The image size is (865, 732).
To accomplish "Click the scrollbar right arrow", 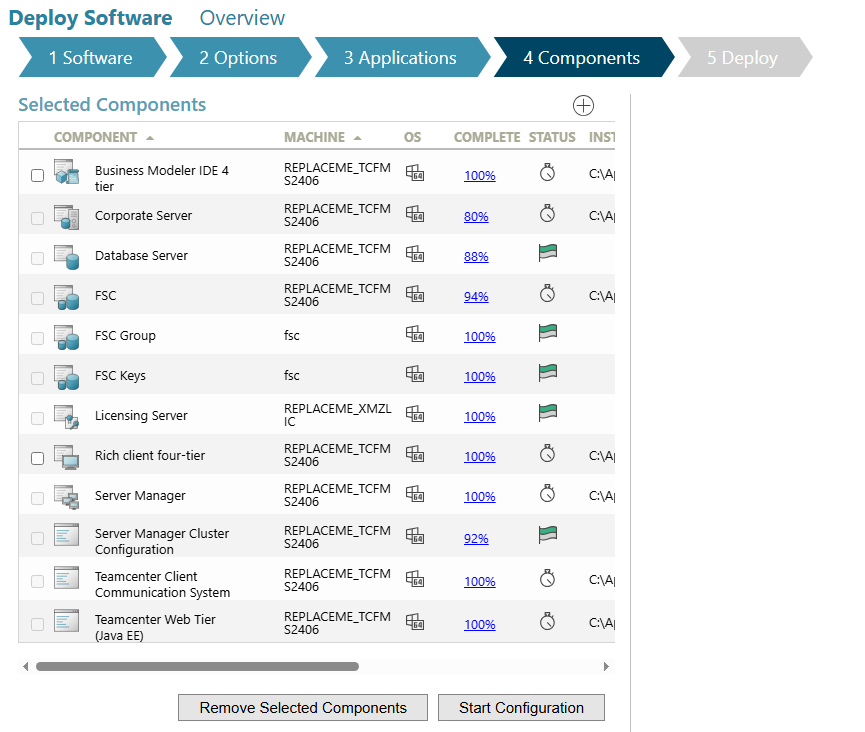I will pos(606,666).
